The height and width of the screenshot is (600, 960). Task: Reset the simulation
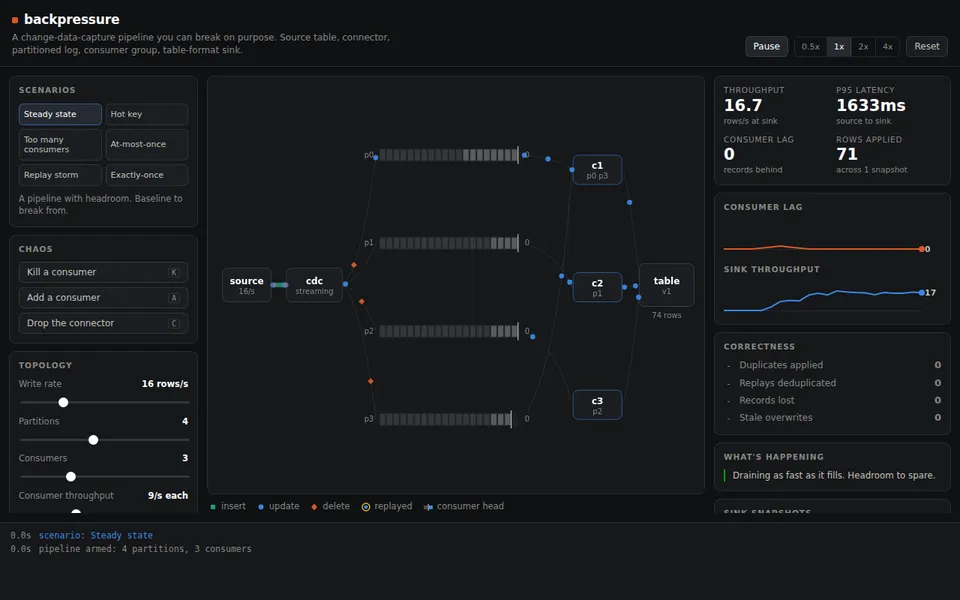click(x=926, y=47)
